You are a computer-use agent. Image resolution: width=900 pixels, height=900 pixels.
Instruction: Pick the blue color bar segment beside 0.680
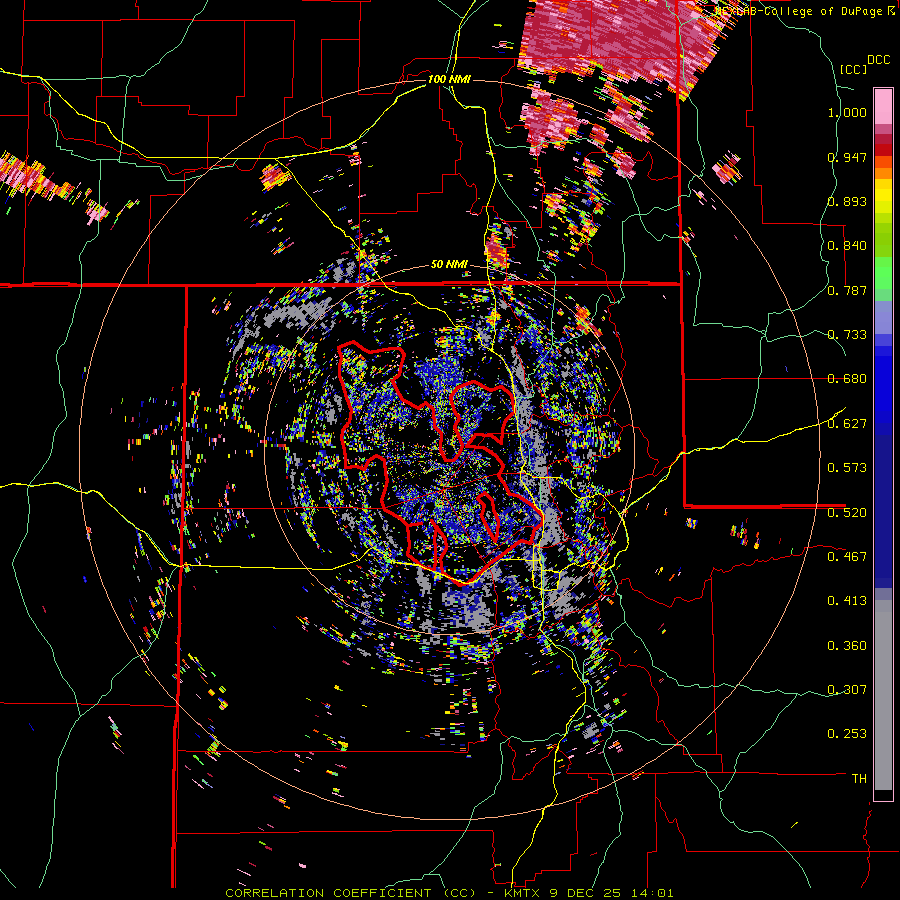pos(883,382)
